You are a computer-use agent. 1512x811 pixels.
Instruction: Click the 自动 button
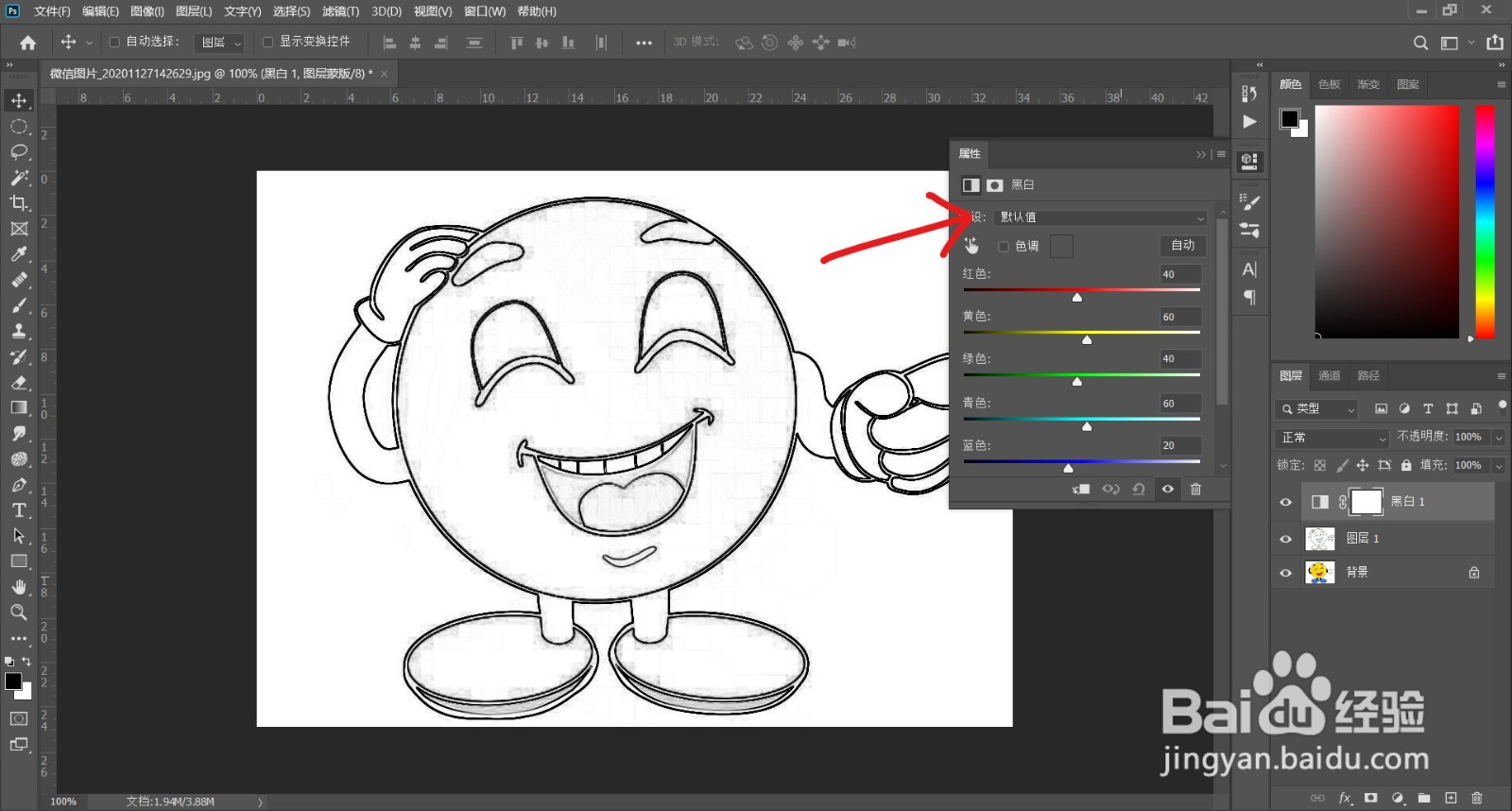point(1182,246)
